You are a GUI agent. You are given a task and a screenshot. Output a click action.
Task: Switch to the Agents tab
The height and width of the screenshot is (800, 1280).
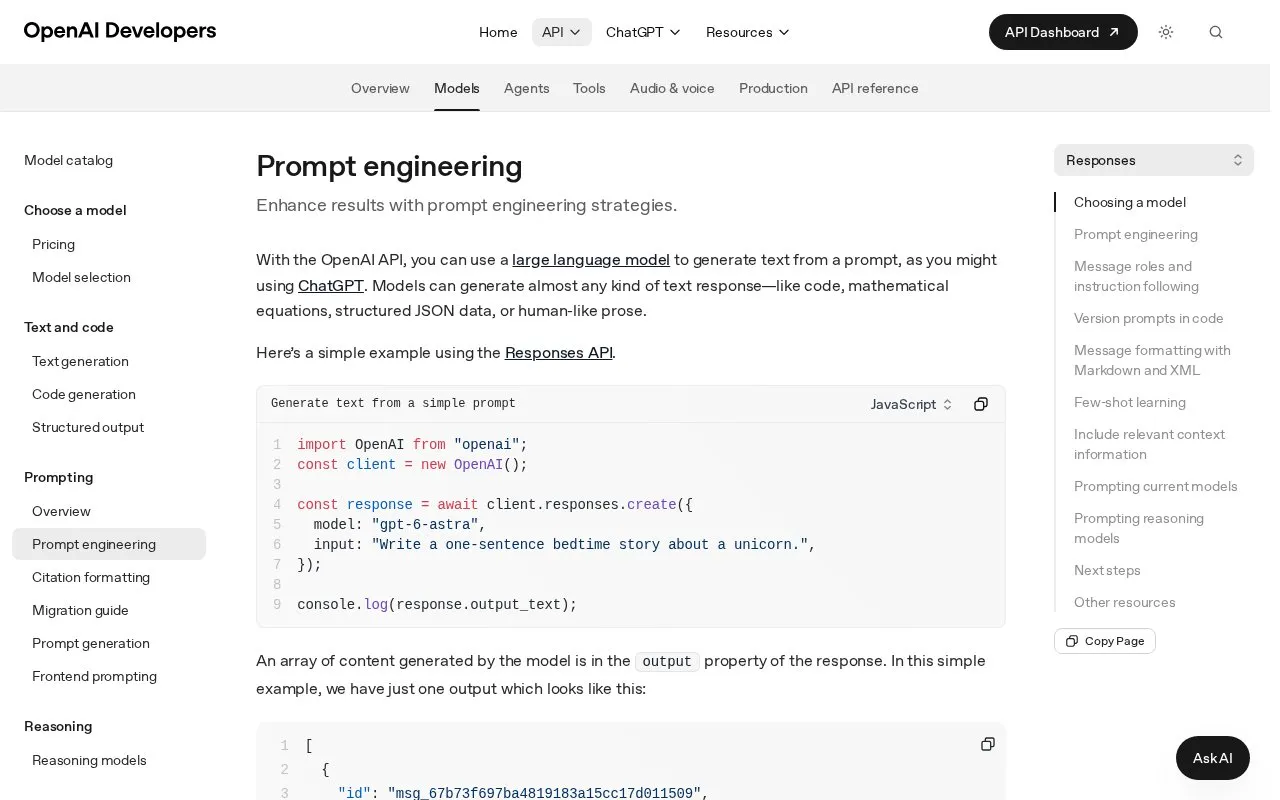(x=527, y=88)
